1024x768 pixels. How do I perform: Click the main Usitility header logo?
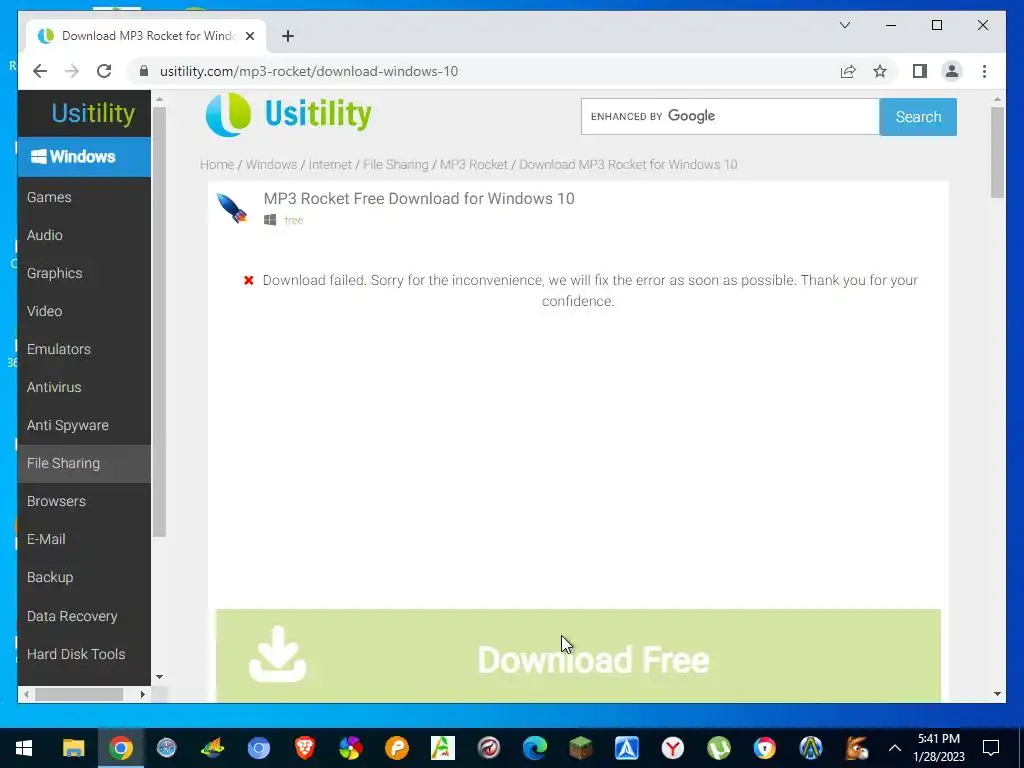point(289,114)
